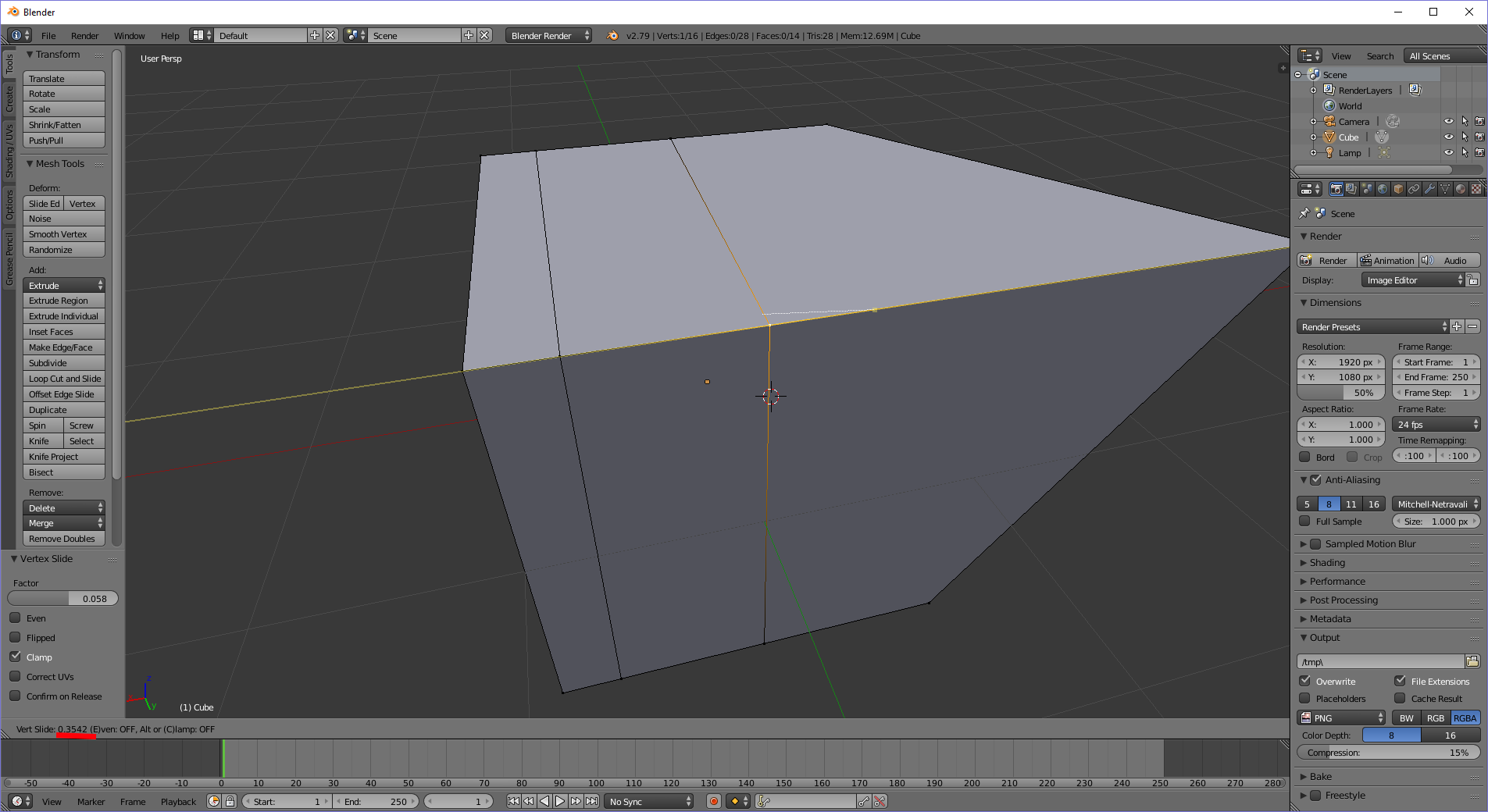Open the Window menu
This screenshot has height=812, width=1488.
(129, 35)
